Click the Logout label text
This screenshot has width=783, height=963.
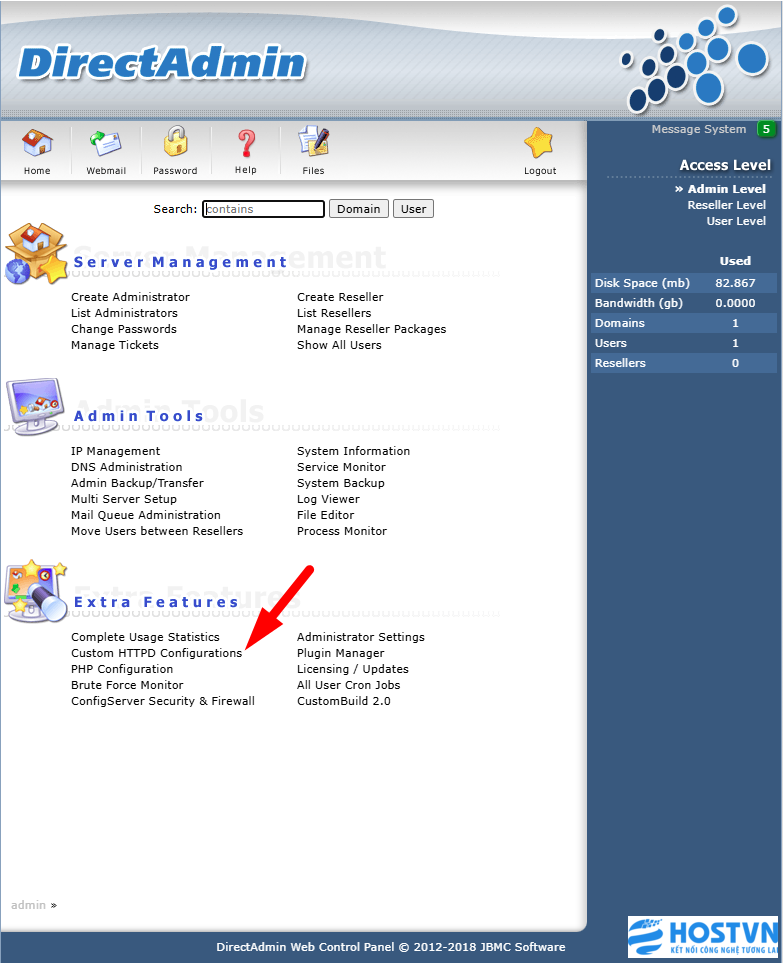[x=540, y=171]
